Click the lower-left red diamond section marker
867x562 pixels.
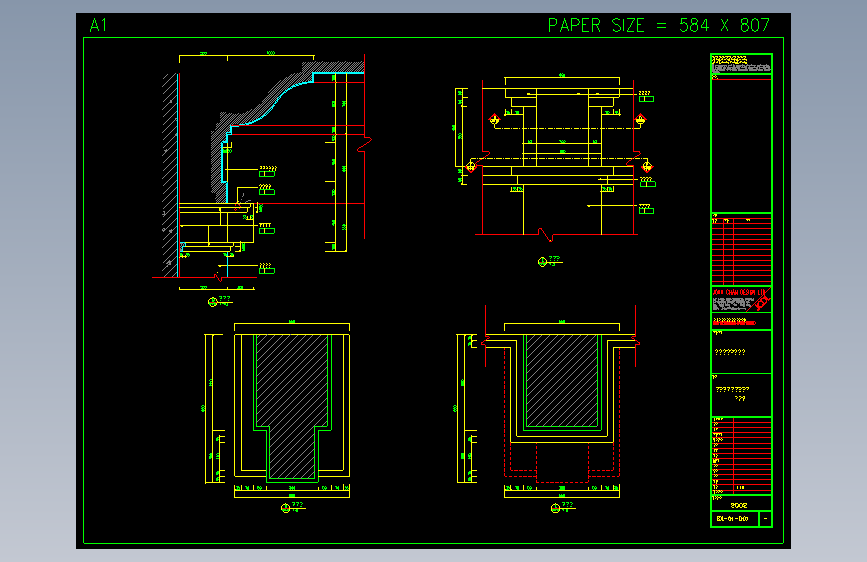[471, 166]
